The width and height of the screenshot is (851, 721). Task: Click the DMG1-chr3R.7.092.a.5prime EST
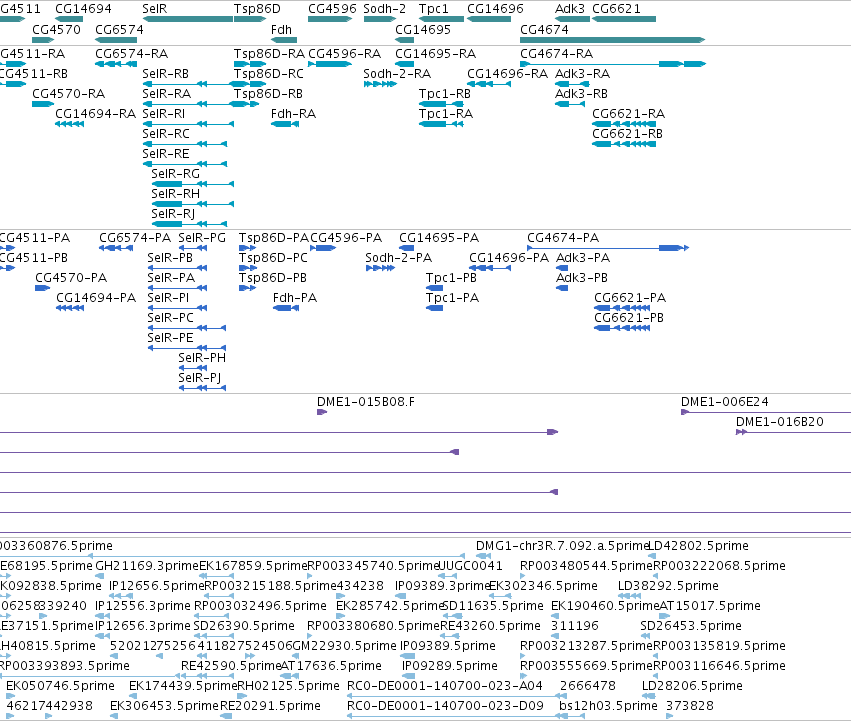(x=483, y=555)
